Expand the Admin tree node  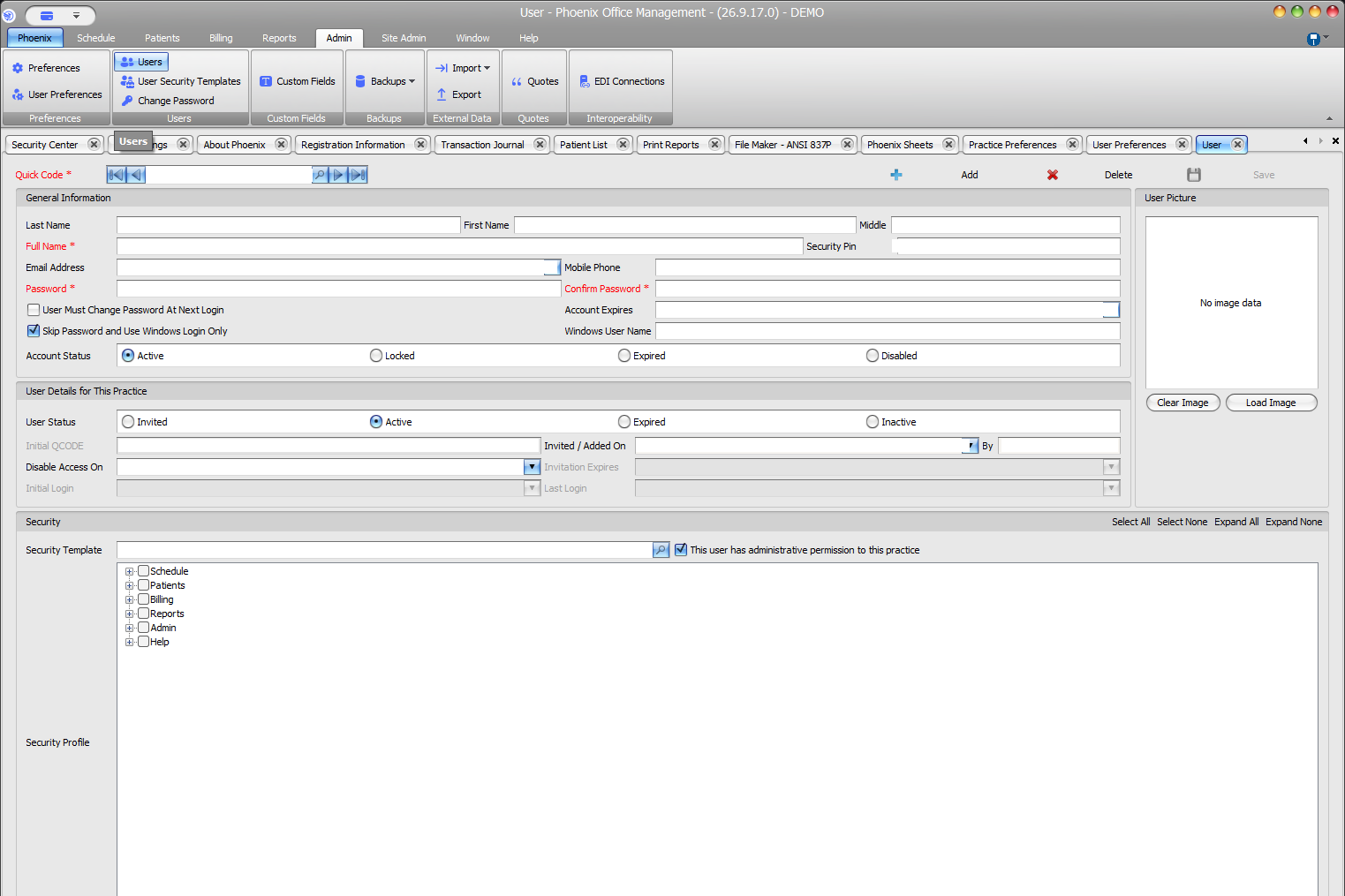coord(129,628)
